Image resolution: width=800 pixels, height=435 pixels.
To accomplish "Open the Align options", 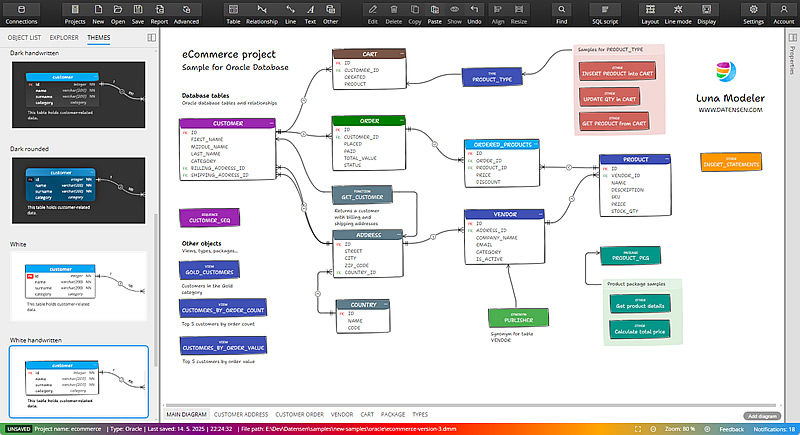I will click(x=498, y=14).
